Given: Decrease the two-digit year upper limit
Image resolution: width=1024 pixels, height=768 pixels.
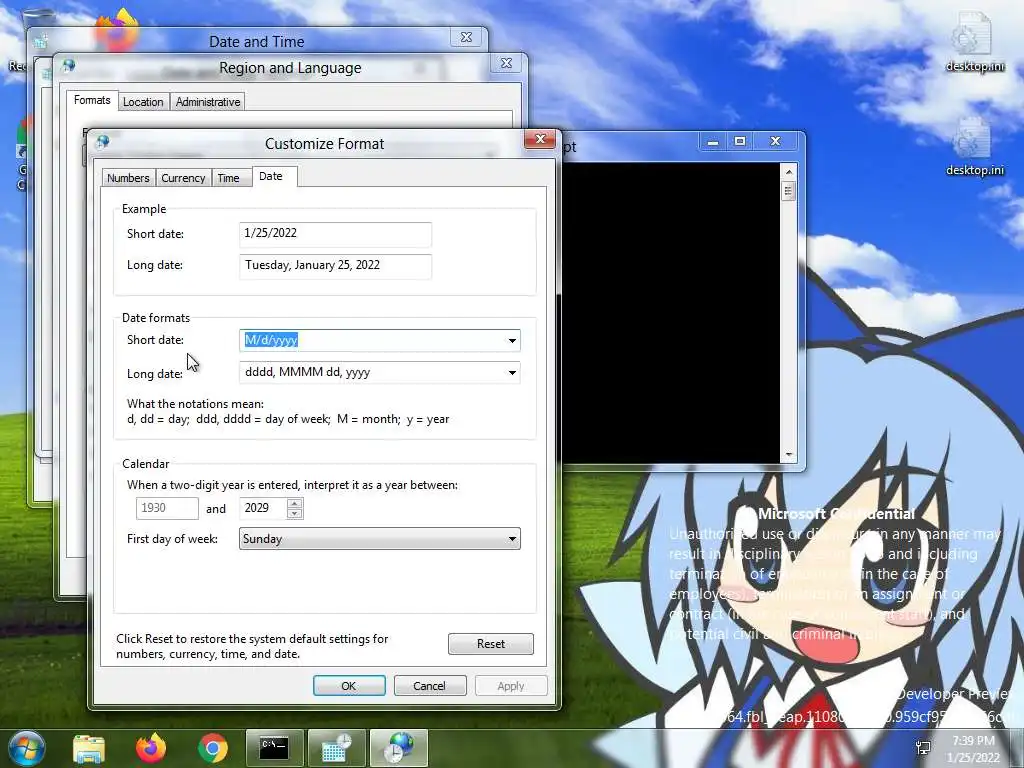Looking at the screenshot, I should (x=295, y=514).
